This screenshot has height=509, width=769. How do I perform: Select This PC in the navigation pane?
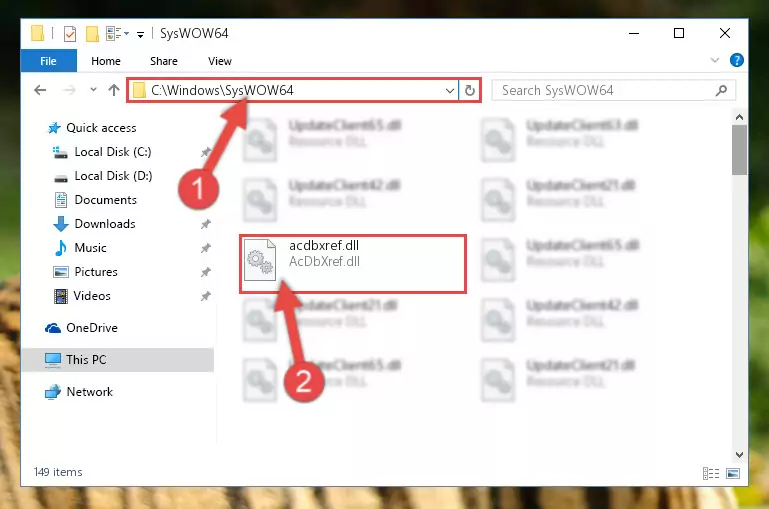click(118, 359)
